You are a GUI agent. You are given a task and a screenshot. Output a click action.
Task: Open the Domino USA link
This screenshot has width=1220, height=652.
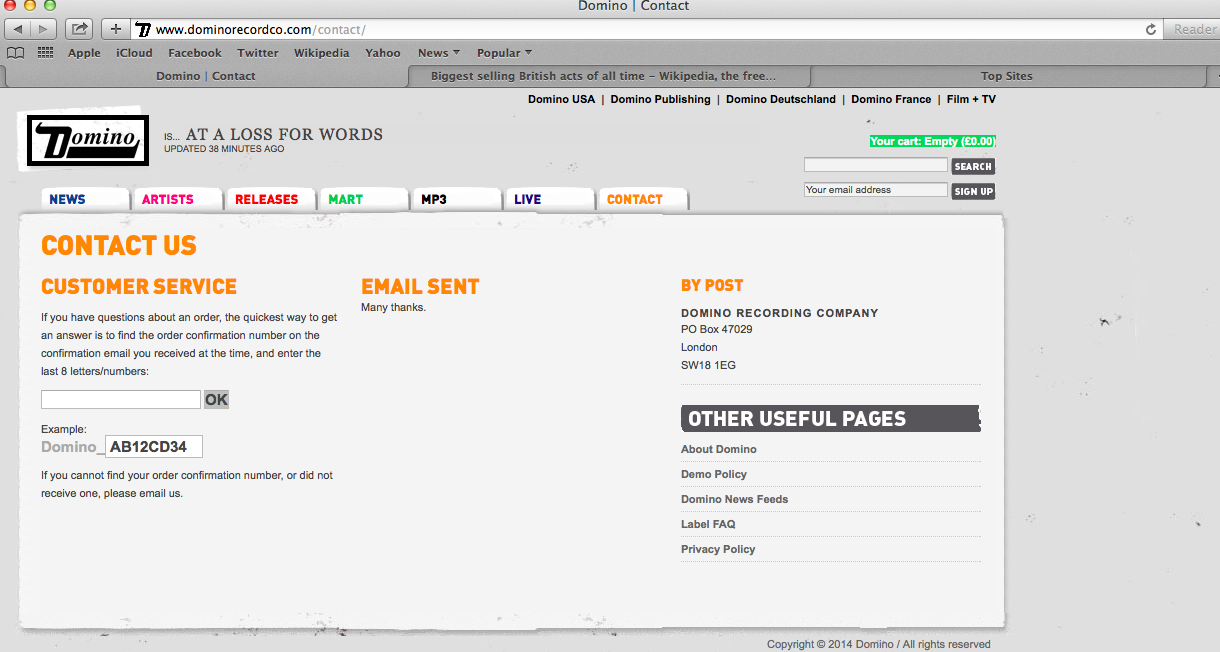561,99
